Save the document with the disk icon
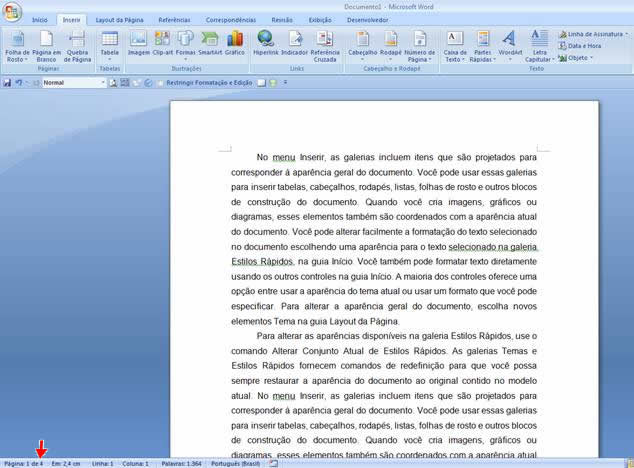Viewport: 634px width, 468px height. [7, 83]
